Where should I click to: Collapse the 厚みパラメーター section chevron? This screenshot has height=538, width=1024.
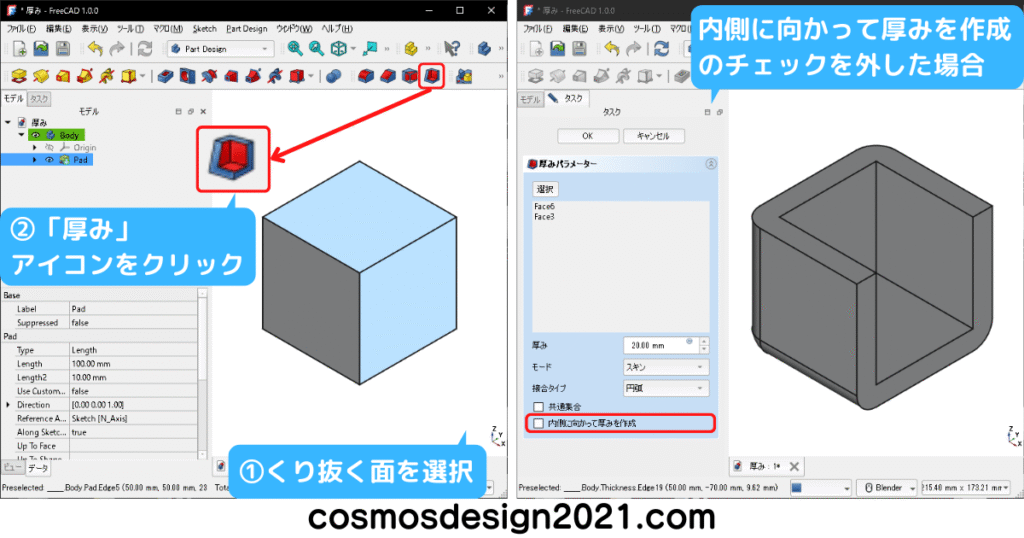[711, 164]
